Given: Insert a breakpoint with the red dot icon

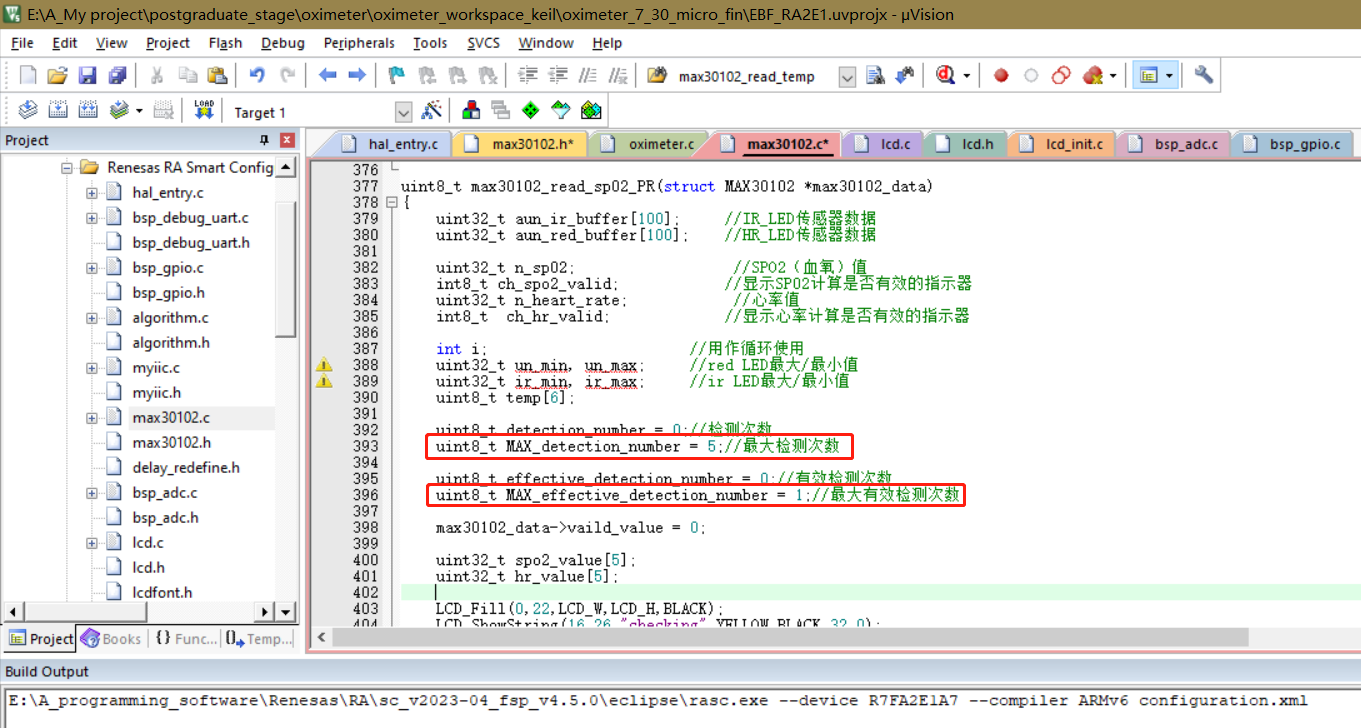Looking at the screenshot, I should click(x=1001, y=76).
